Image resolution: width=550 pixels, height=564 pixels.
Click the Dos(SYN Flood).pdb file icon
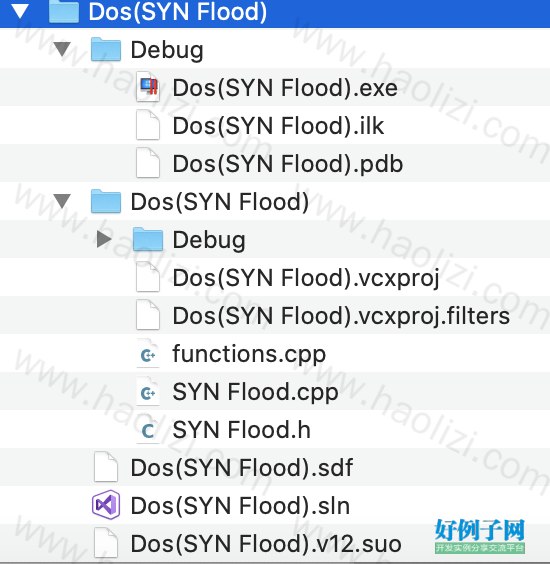click(148, 163)
